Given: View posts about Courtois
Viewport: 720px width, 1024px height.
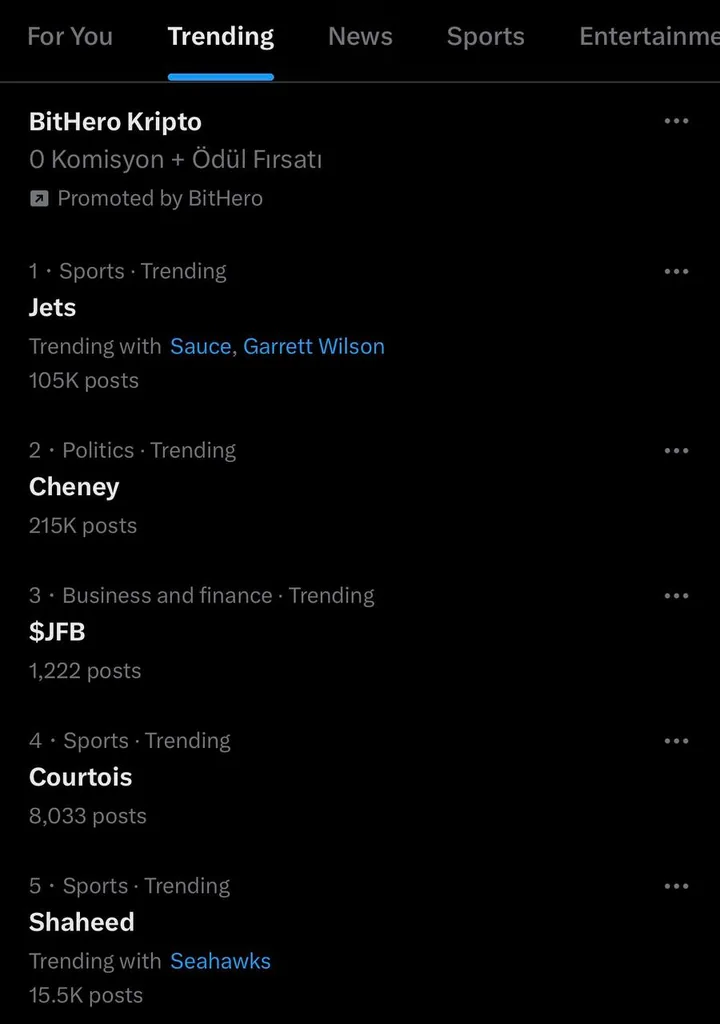Looking at the screenshot, I should (x=80, y=777).
